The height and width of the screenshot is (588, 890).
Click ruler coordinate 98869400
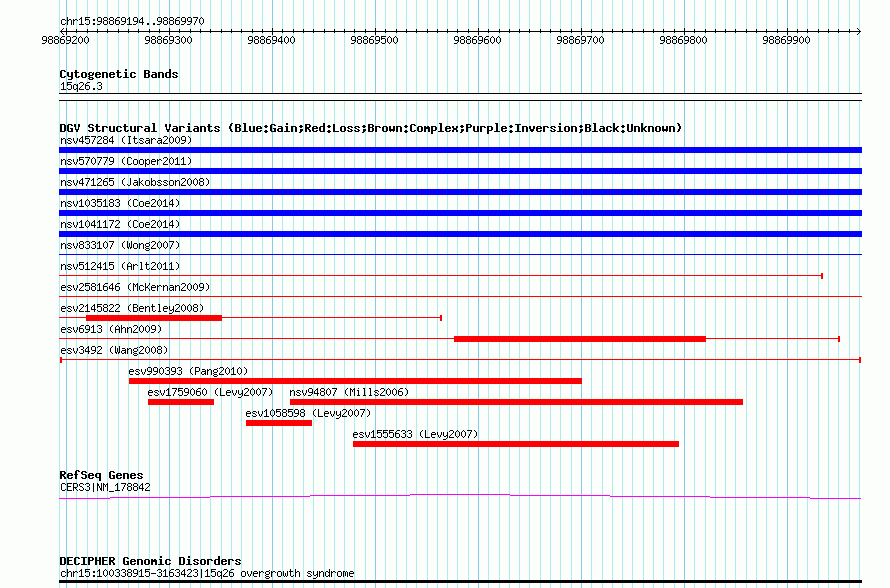[271, 40]
